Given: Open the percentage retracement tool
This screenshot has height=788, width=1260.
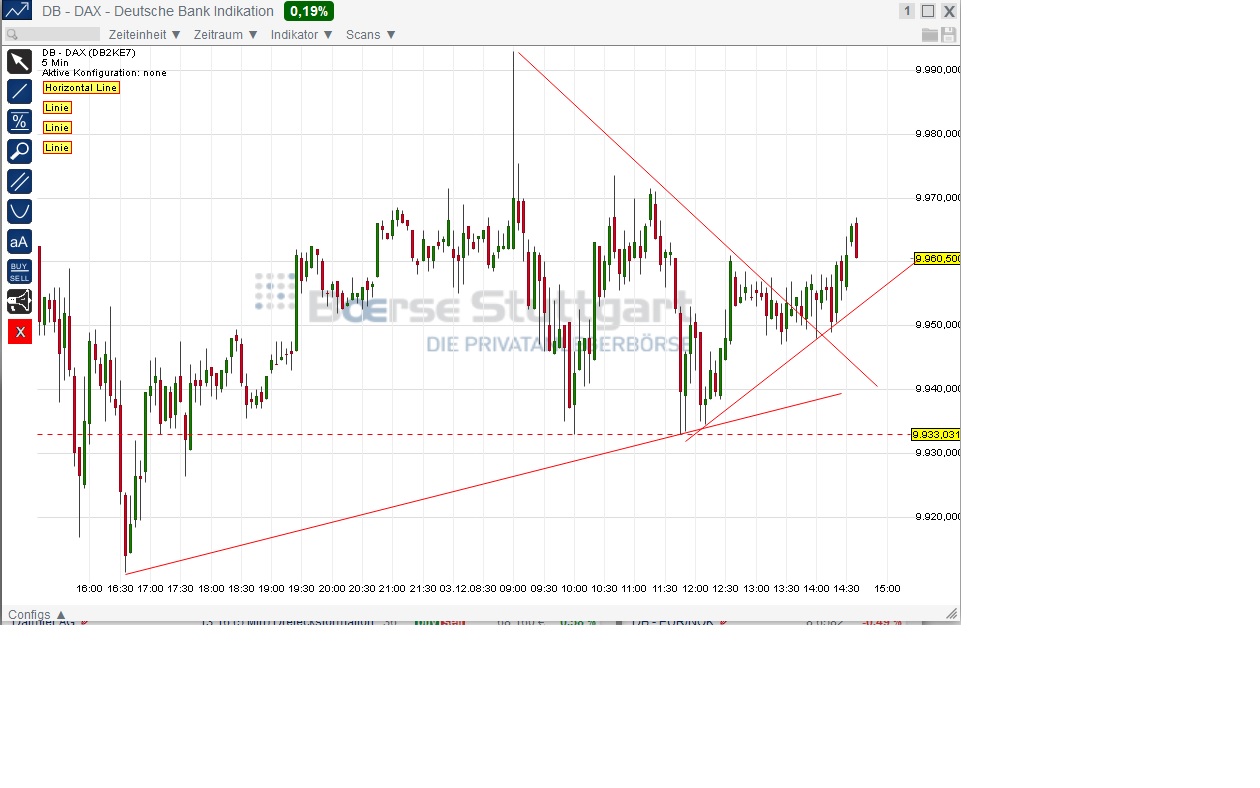Looking at the screenshot, I should (x=18, y=121).
